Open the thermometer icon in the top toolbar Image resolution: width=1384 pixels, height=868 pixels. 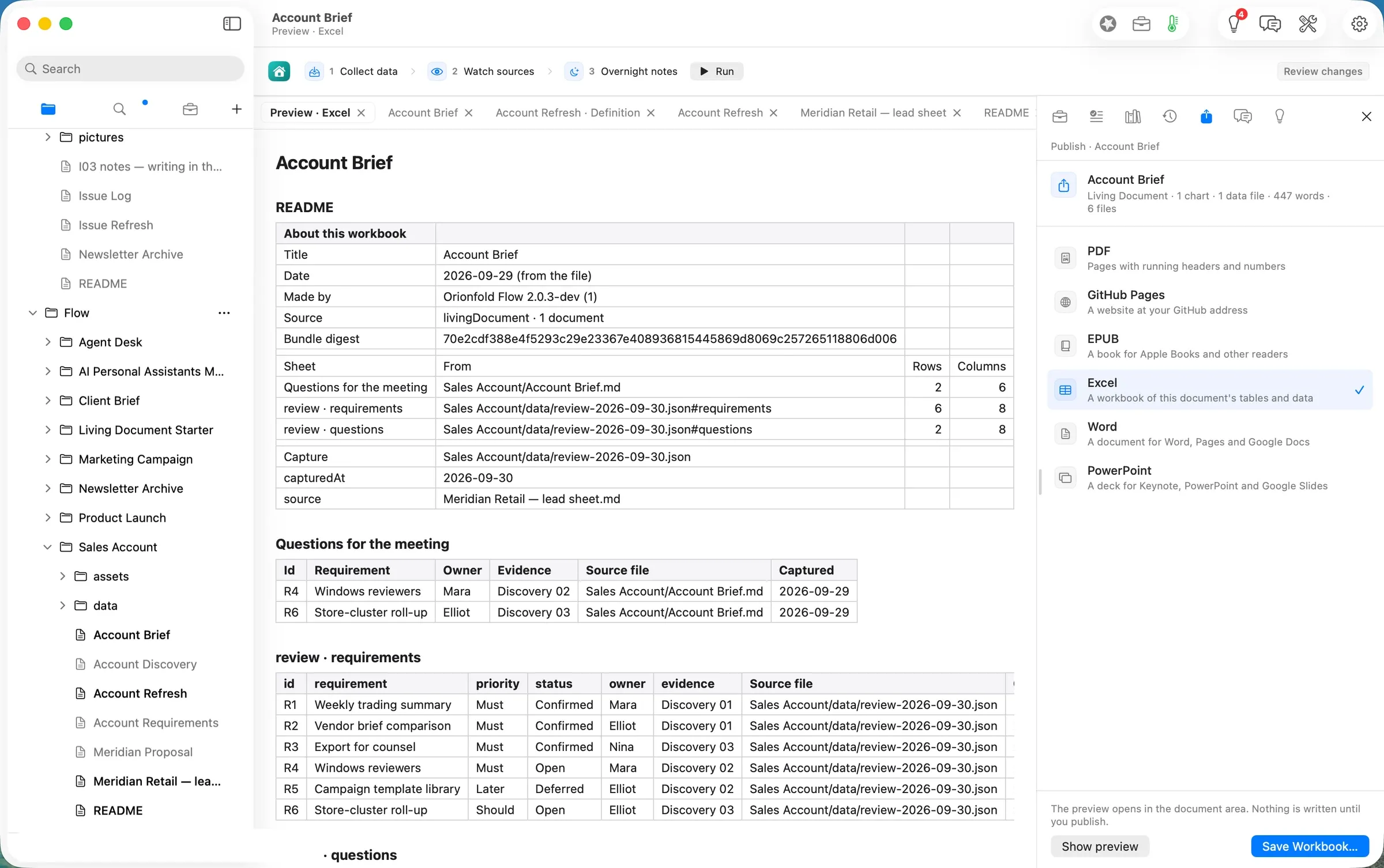point(1172,24)
